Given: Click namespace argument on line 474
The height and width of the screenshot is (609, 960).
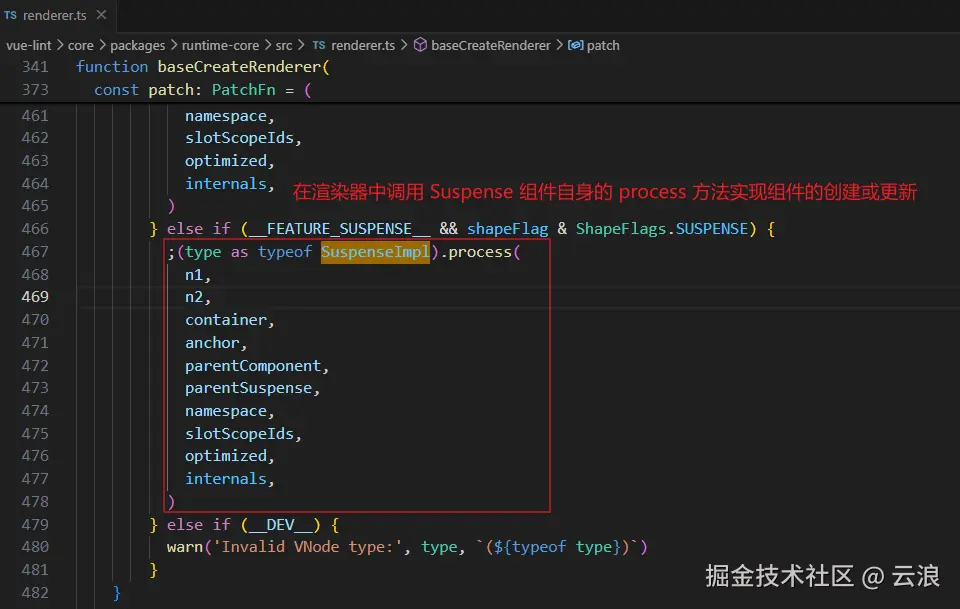Looking at the screenshot, I should [226, 411].
